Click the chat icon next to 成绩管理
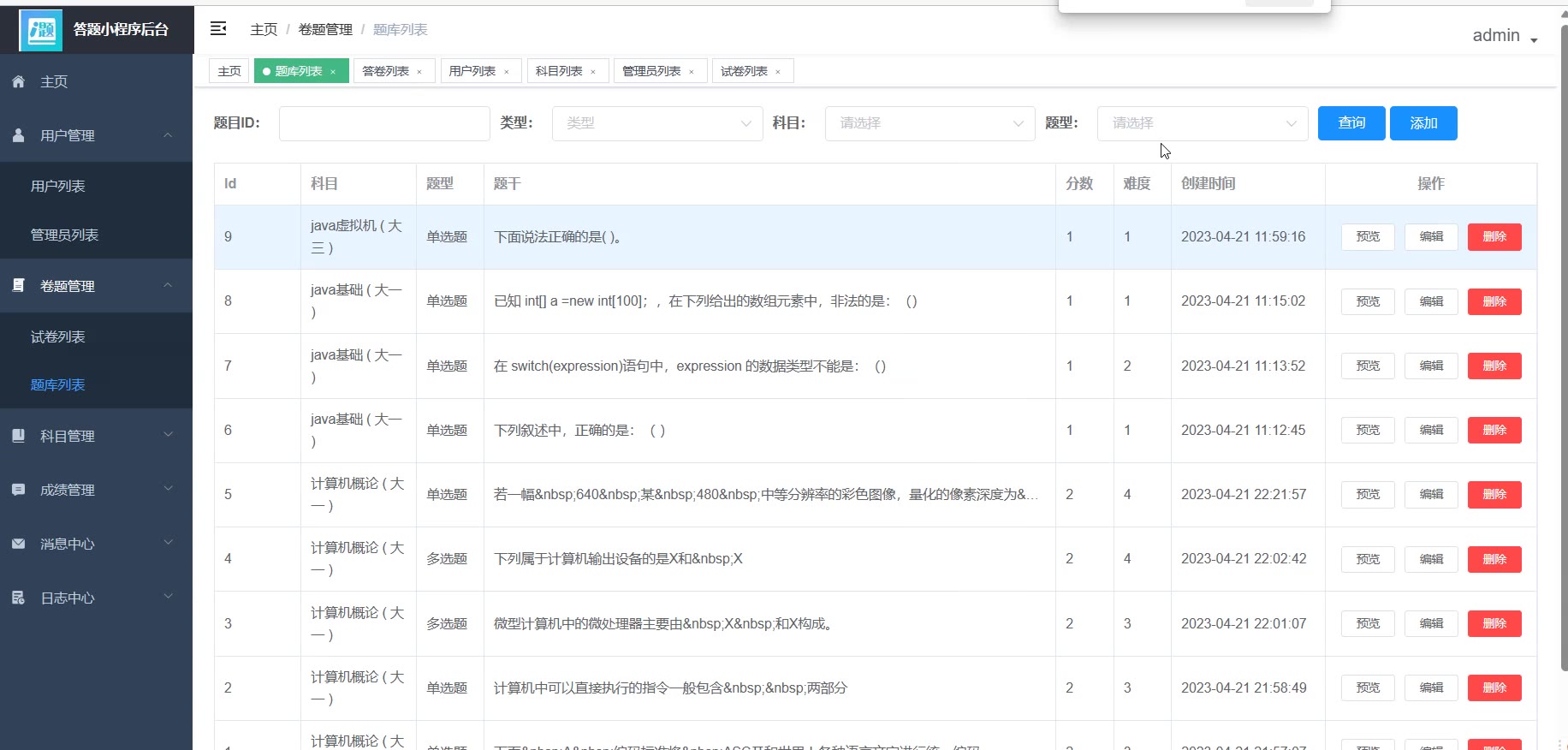This screenshot has height=750, width=1568. coord(18,490)
